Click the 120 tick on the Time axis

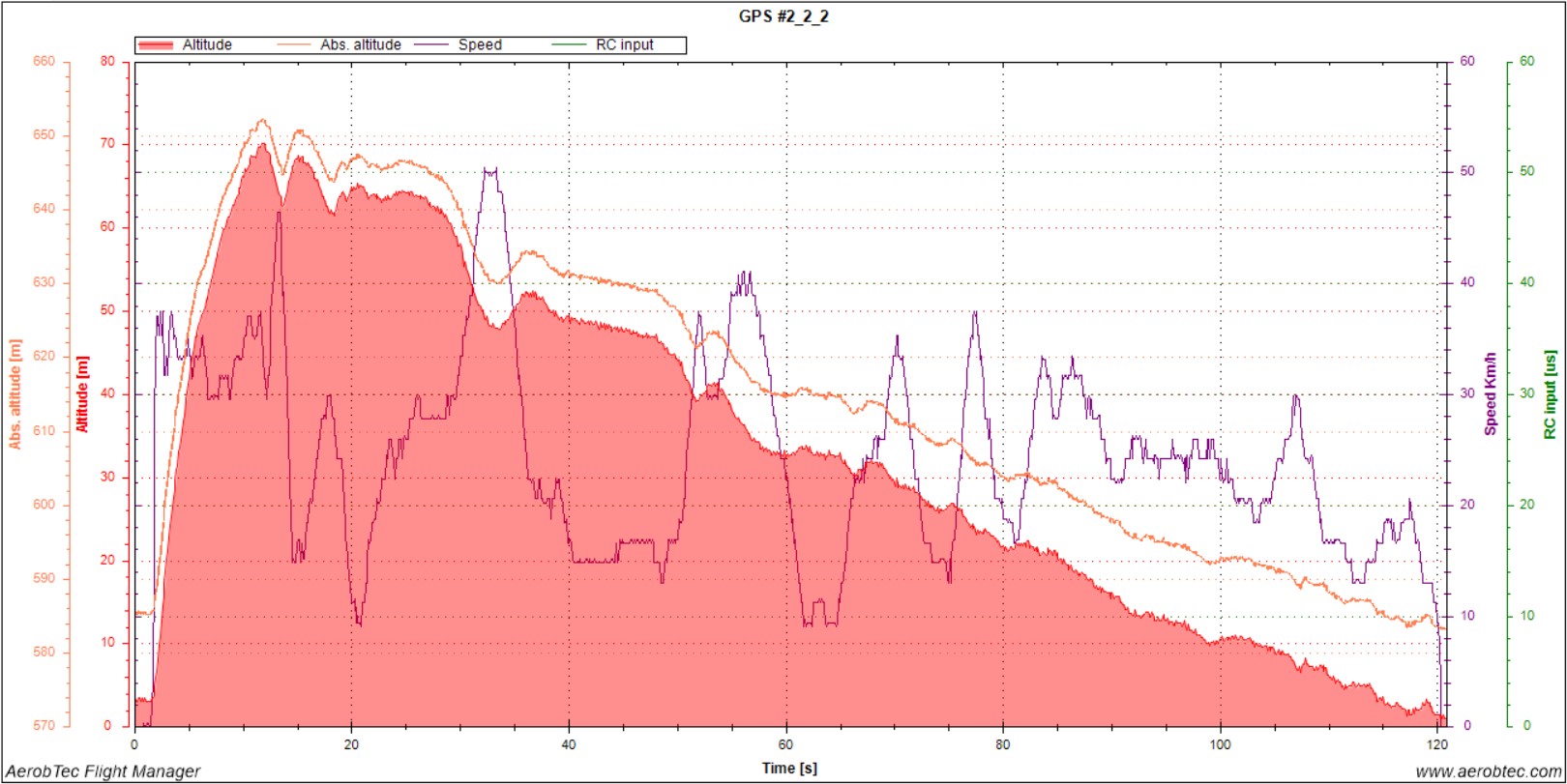(1437, 744)
